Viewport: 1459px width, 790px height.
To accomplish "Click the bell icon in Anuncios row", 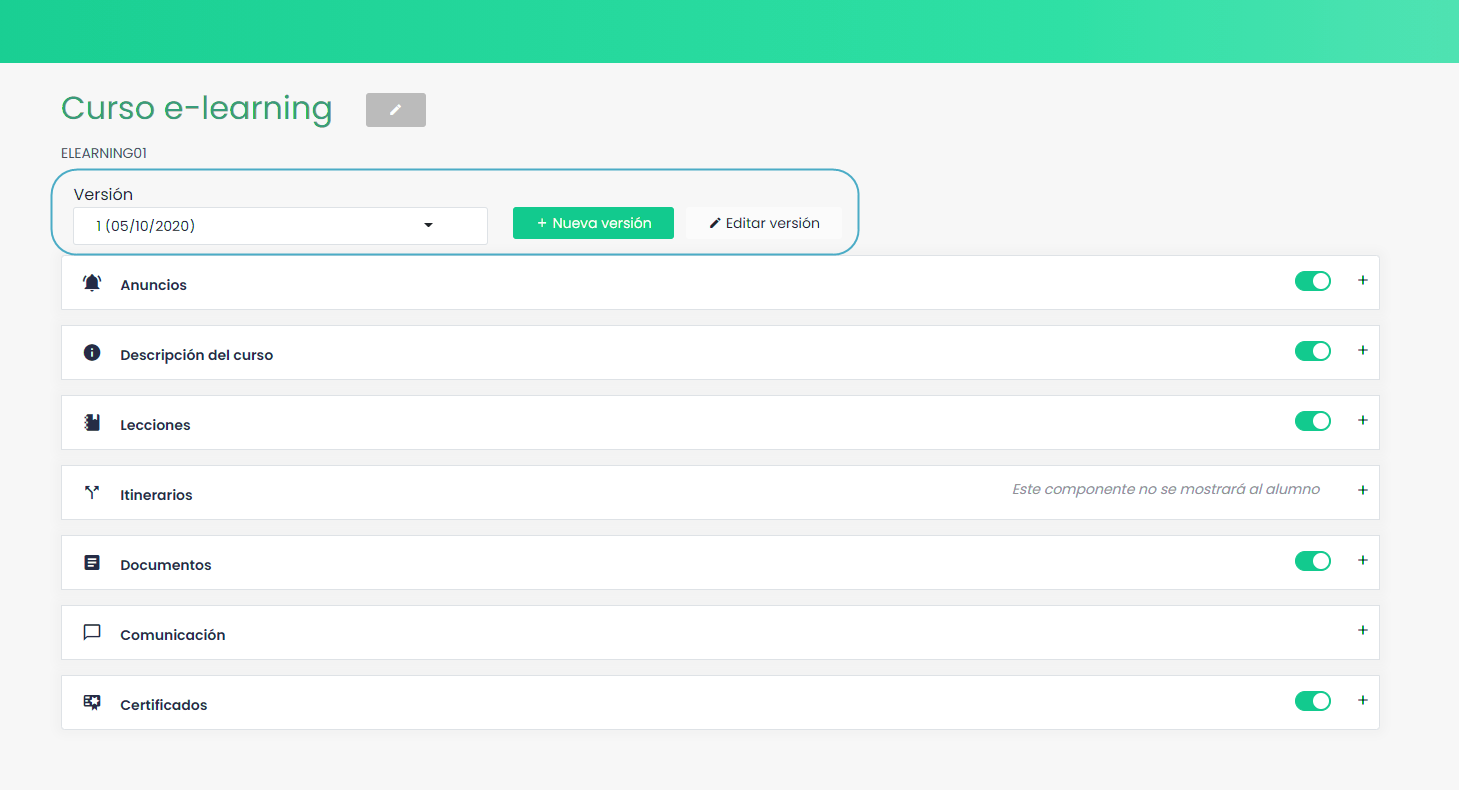I will coord(92,283).
